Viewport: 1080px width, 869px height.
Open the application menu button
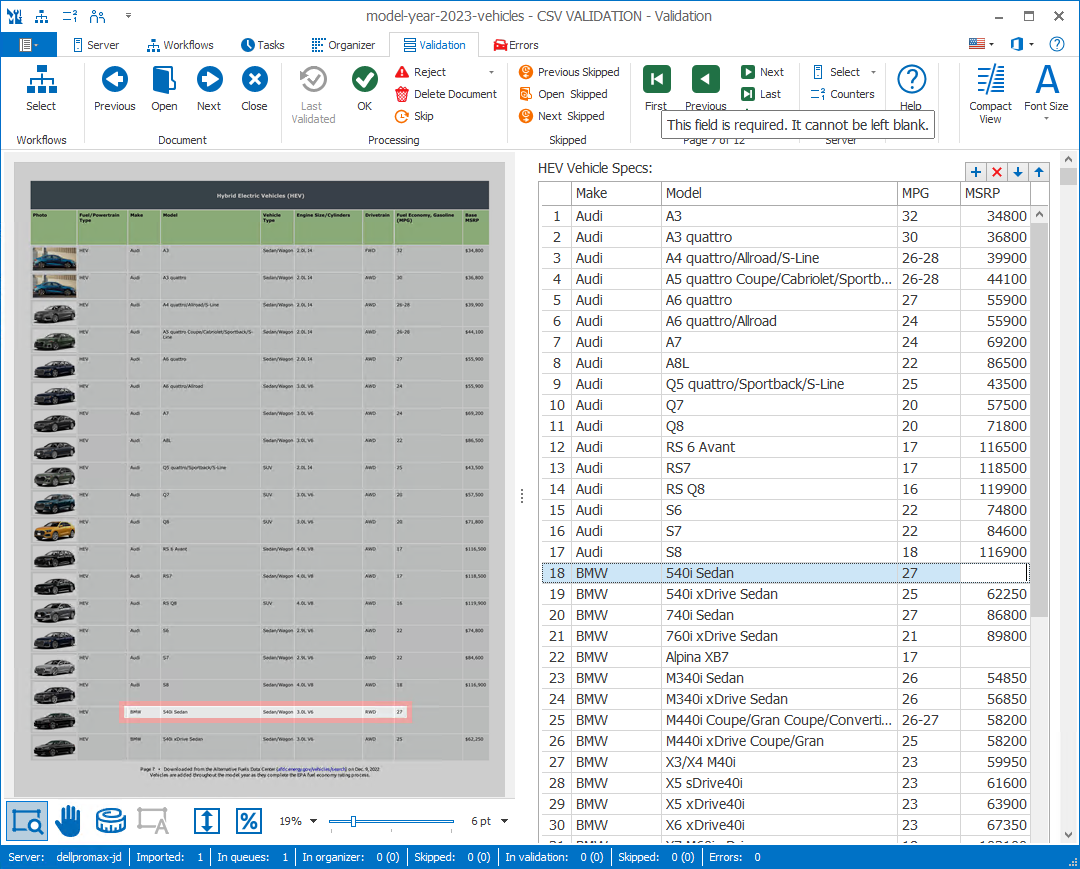click(28, 45)
